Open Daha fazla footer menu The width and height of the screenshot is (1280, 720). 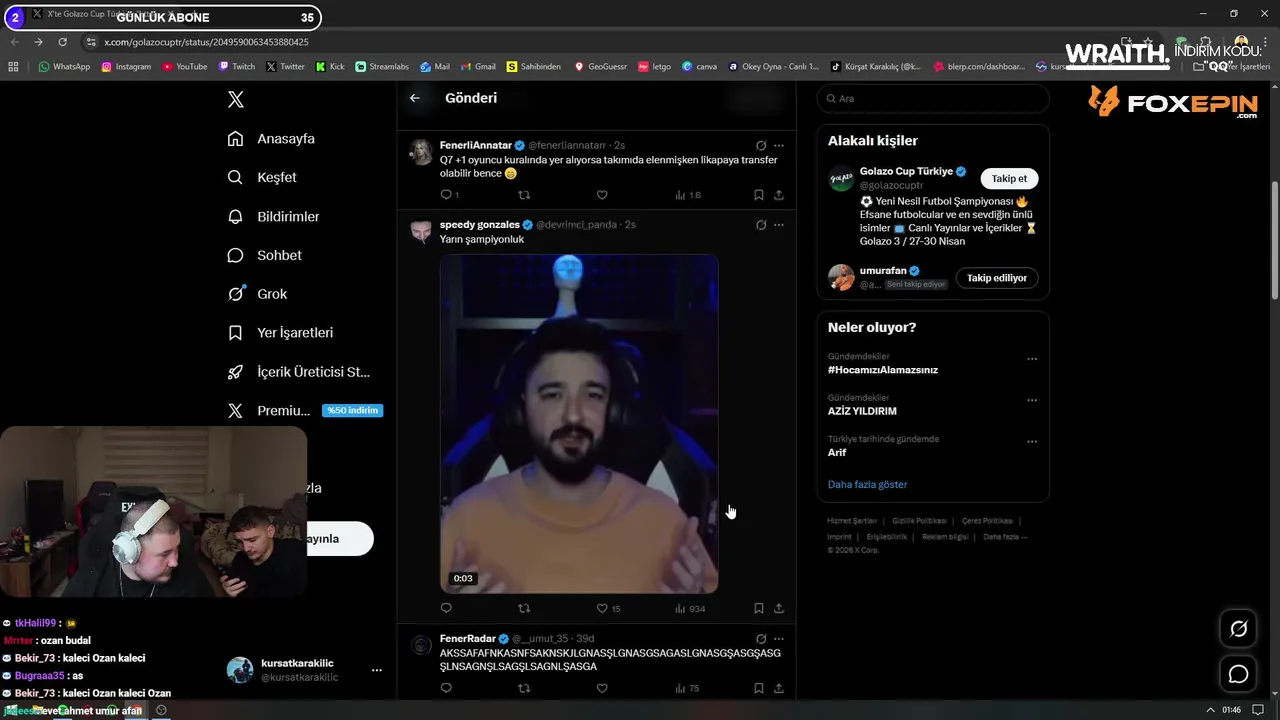point(1005,537)
